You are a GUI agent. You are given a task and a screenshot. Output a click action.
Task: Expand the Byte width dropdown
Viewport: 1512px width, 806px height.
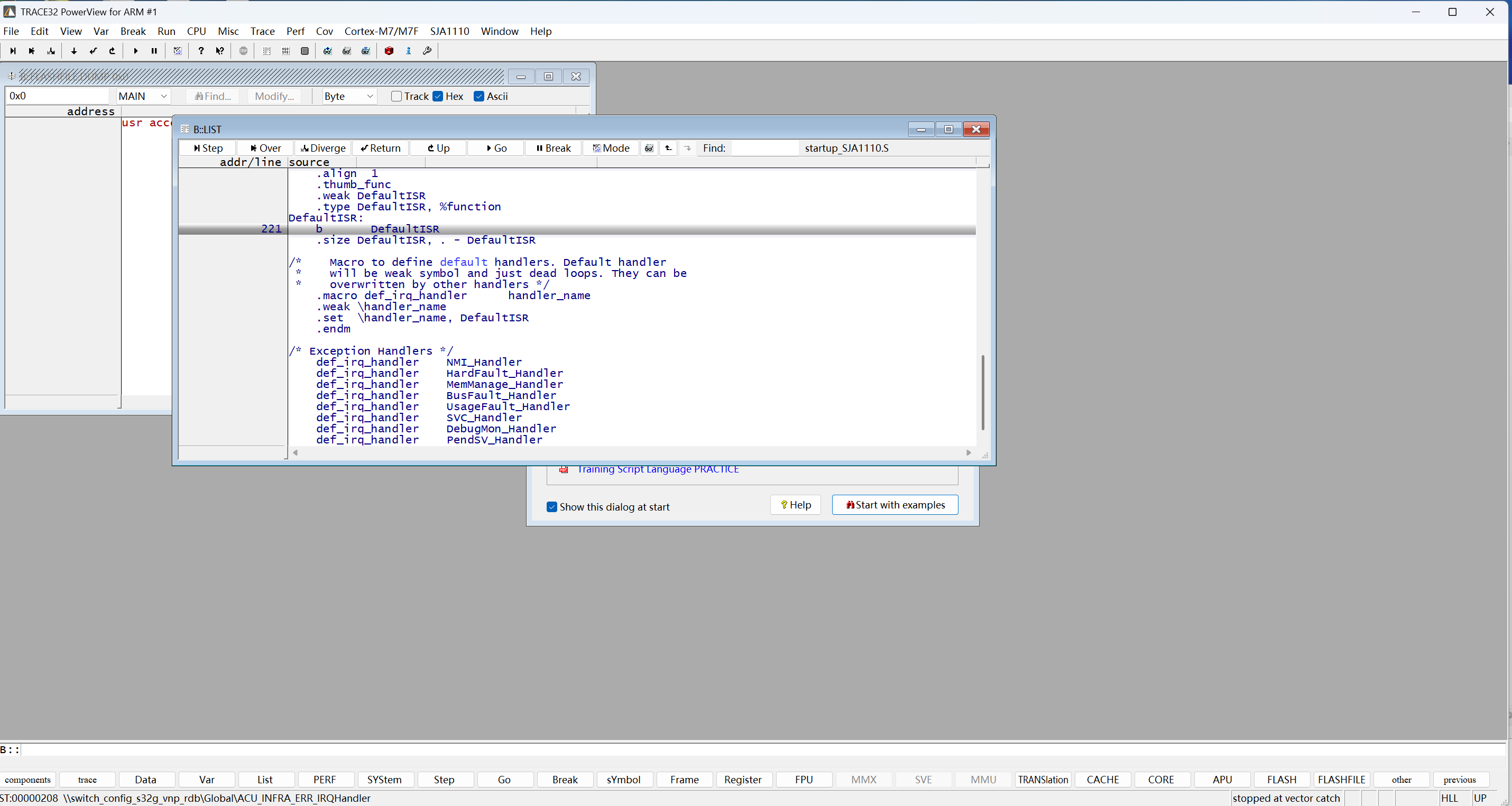pos(349,96)
